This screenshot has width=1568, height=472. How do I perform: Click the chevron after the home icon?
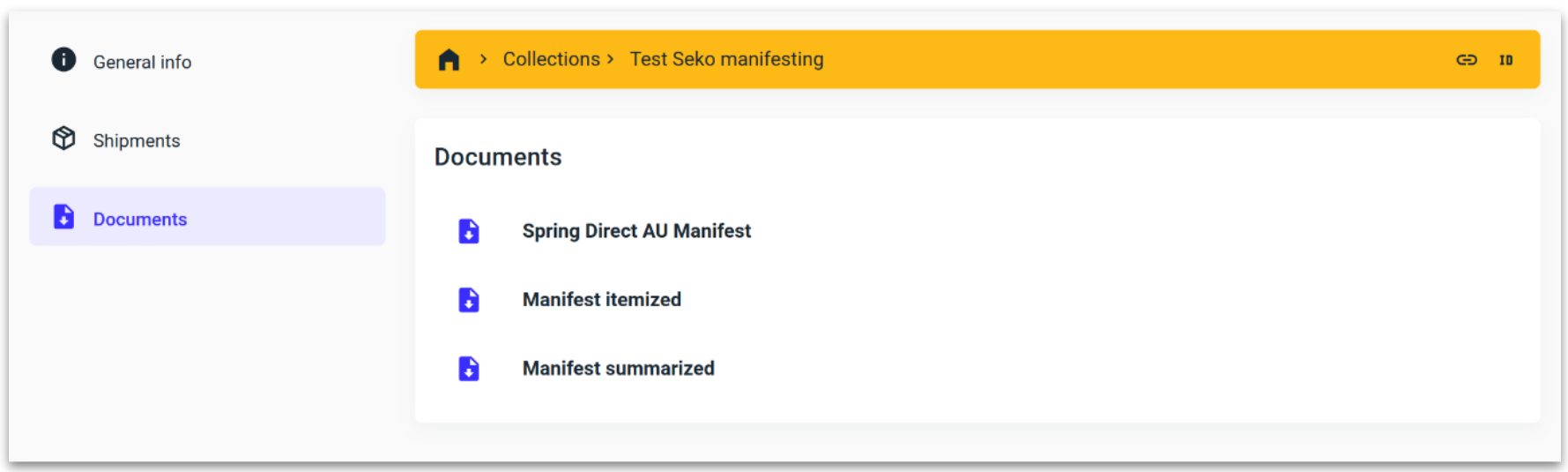coord(483,59)
